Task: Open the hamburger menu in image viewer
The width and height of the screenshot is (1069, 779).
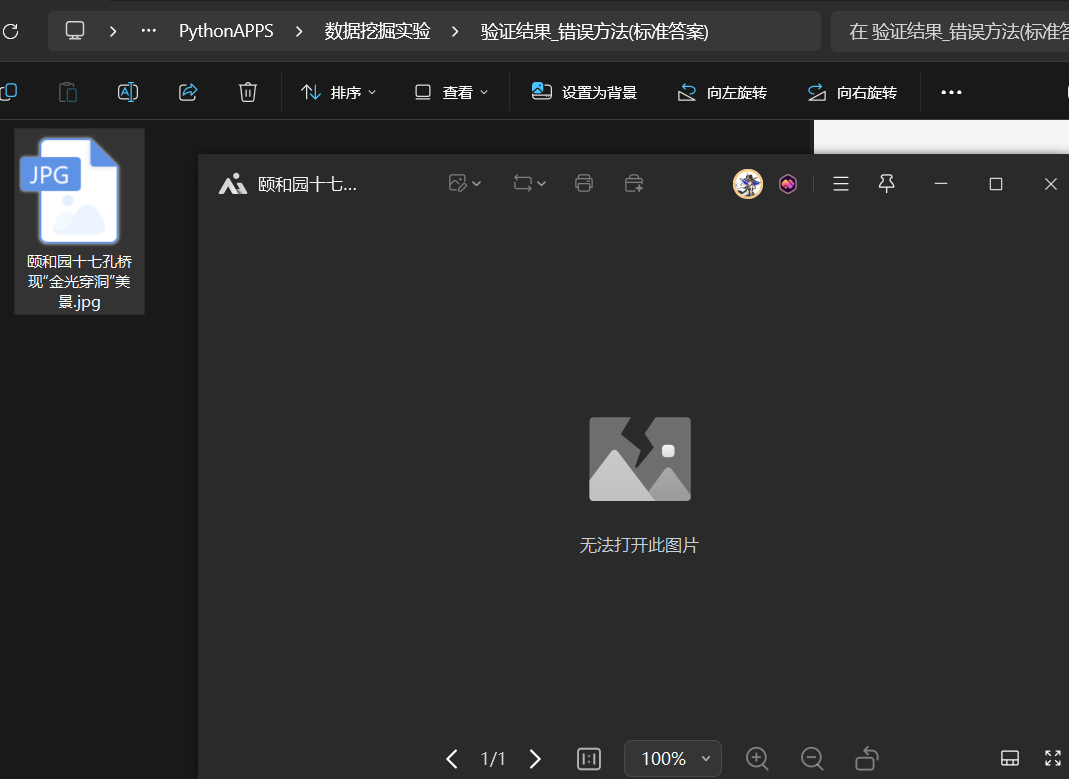Action: pos(841,183)
